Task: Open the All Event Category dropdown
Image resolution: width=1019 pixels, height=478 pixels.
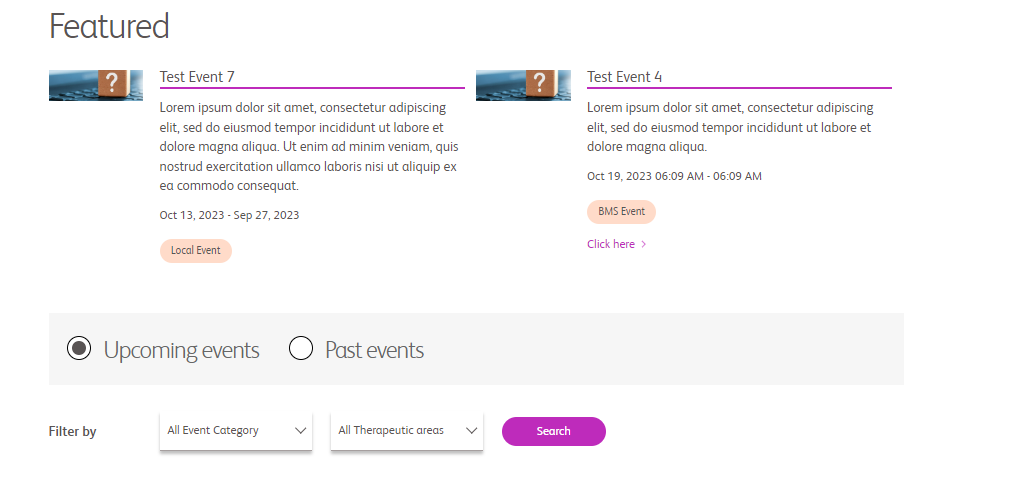Action: tap(236, 431)
